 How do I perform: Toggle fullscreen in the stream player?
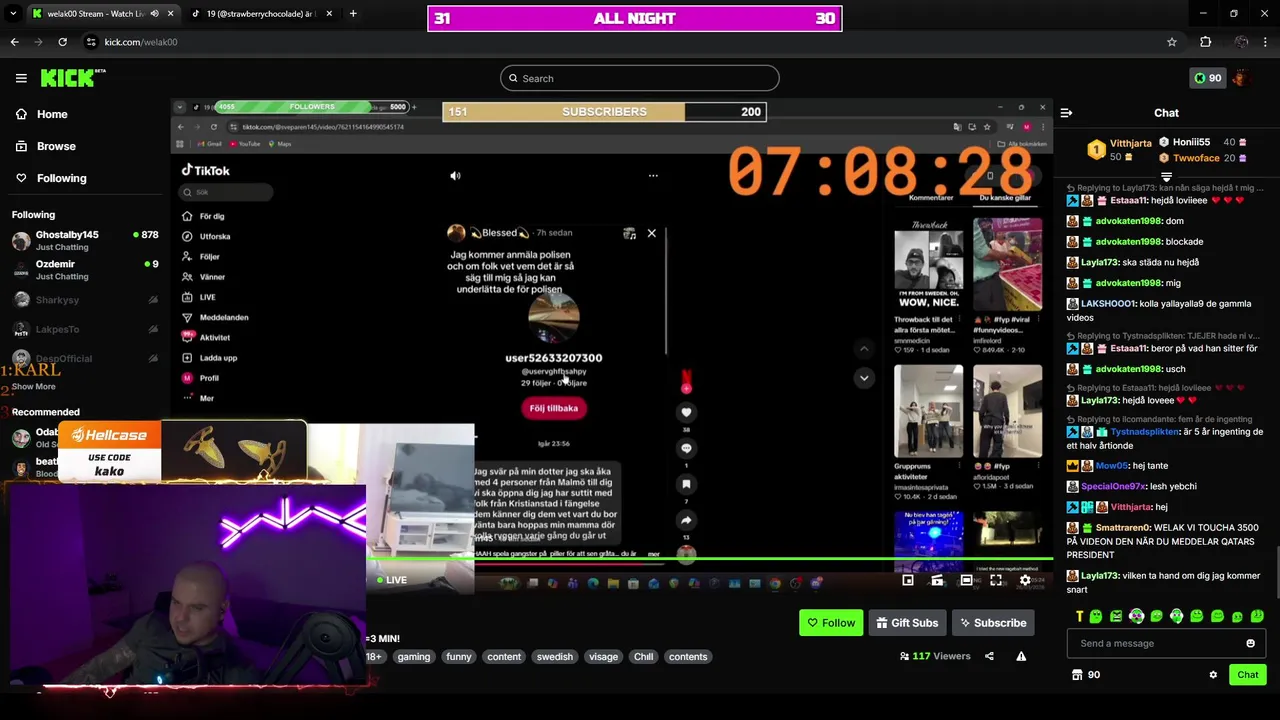tap(996, 580)
